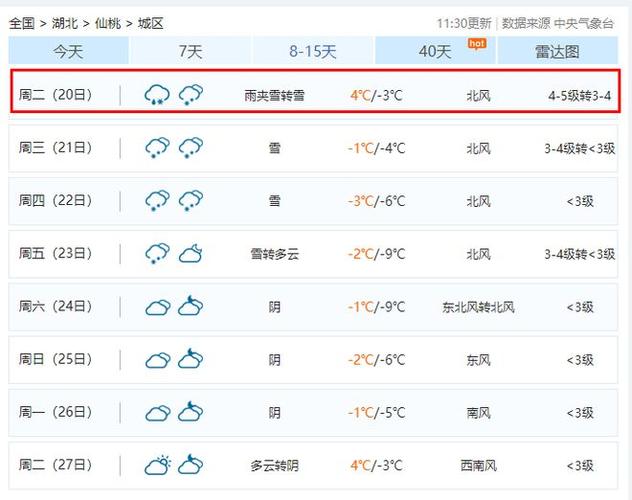
Task: Select the 周一 (26日) date label
Action: 55,412
